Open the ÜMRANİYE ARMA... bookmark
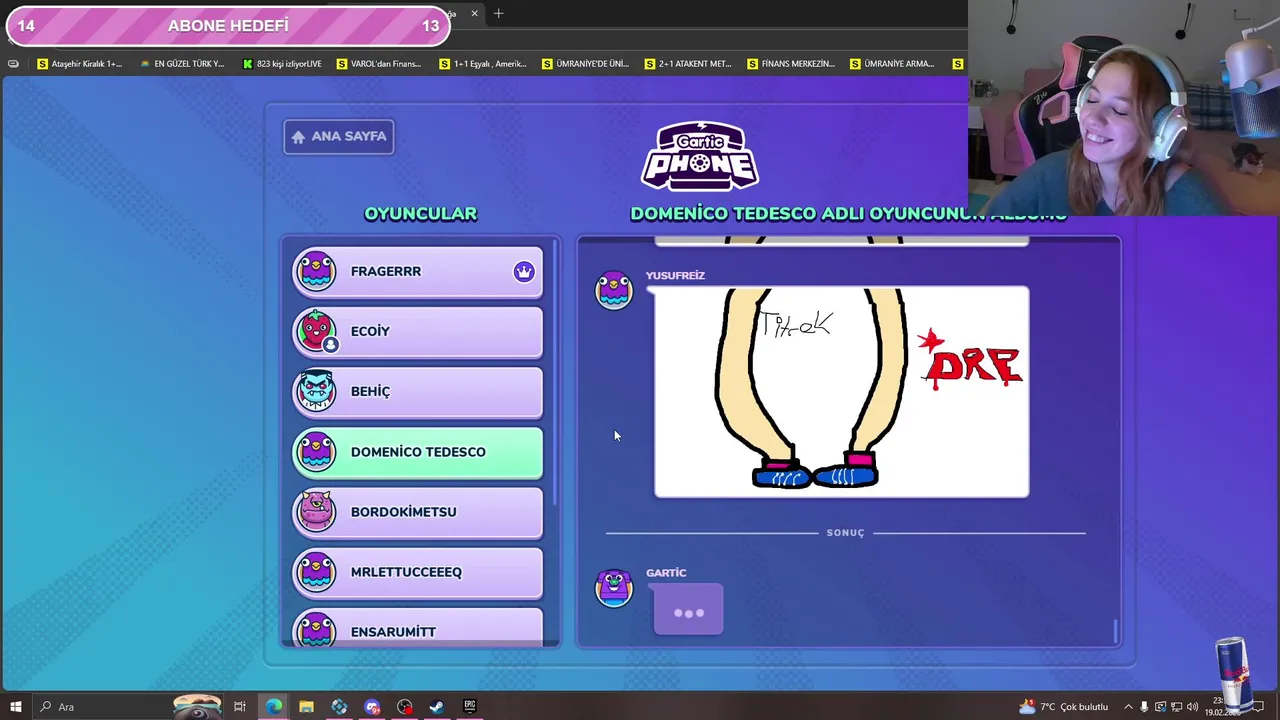Screen dimensions: 1280x720 [x=892, y=64]
